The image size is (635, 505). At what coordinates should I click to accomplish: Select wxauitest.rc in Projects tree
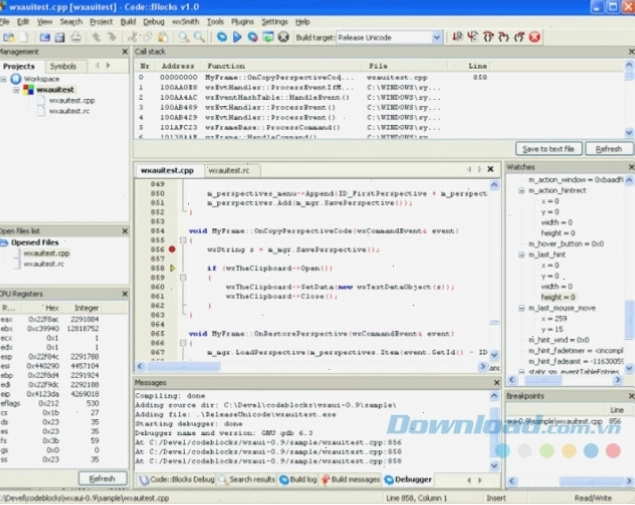(69, 111)
